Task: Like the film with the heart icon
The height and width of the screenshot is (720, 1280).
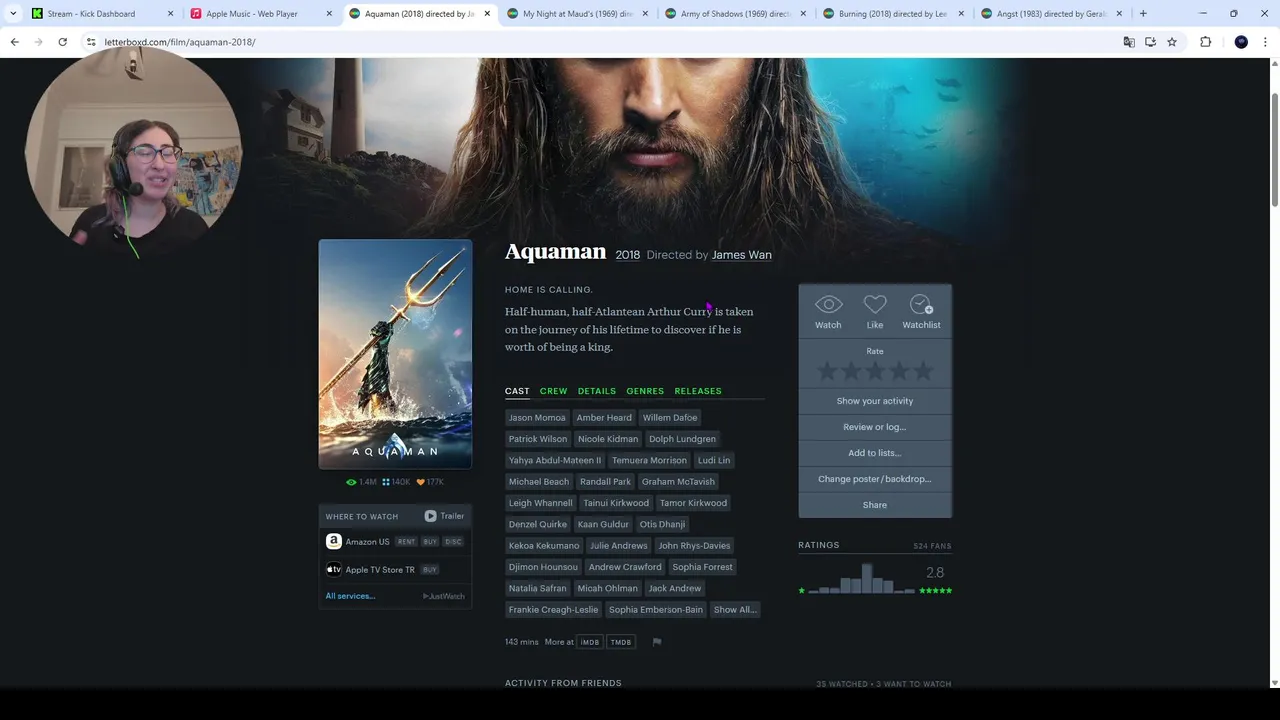Action: [875, 305]
